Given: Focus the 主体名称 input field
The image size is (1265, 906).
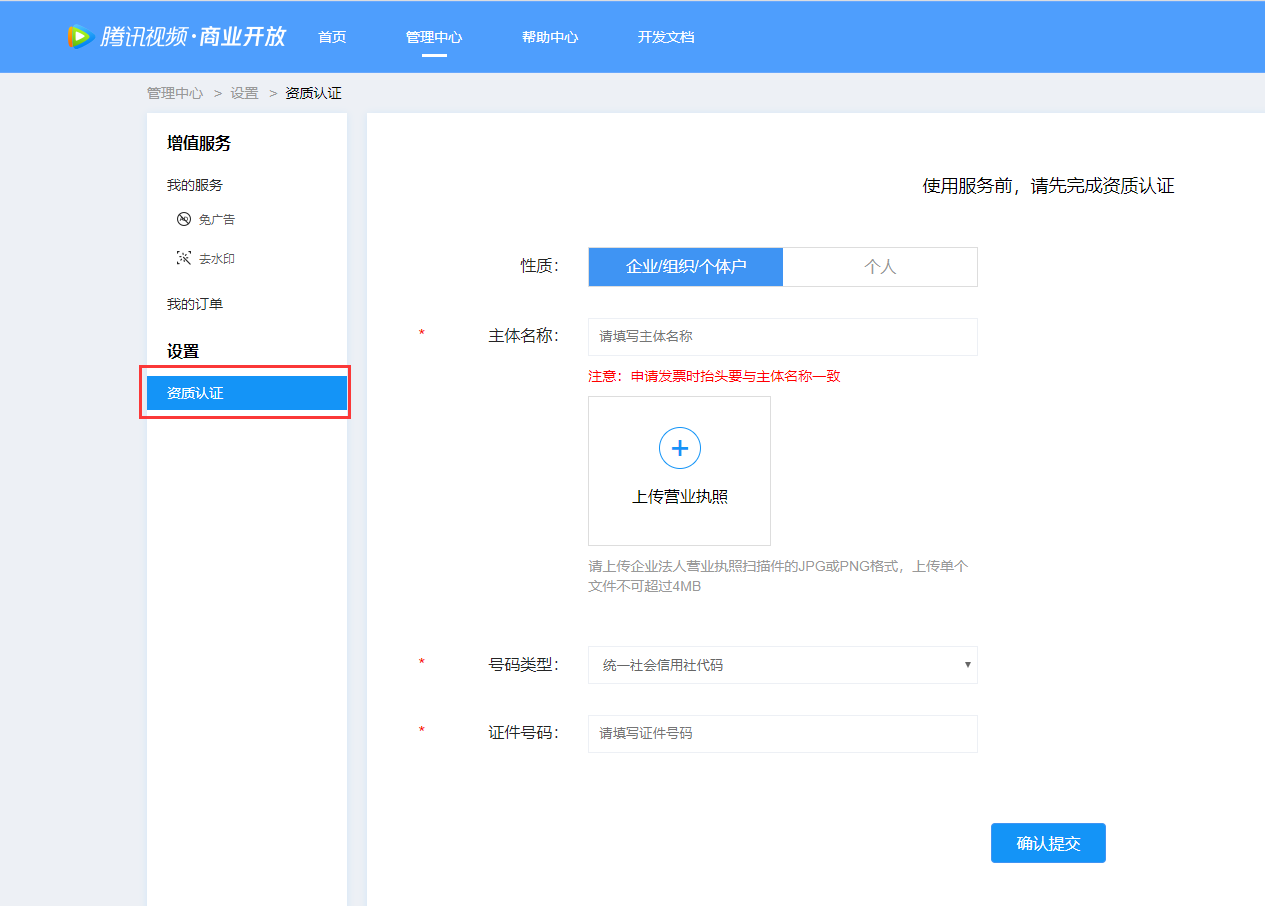Looking at the screenshot, I should [x=782, y=337].
